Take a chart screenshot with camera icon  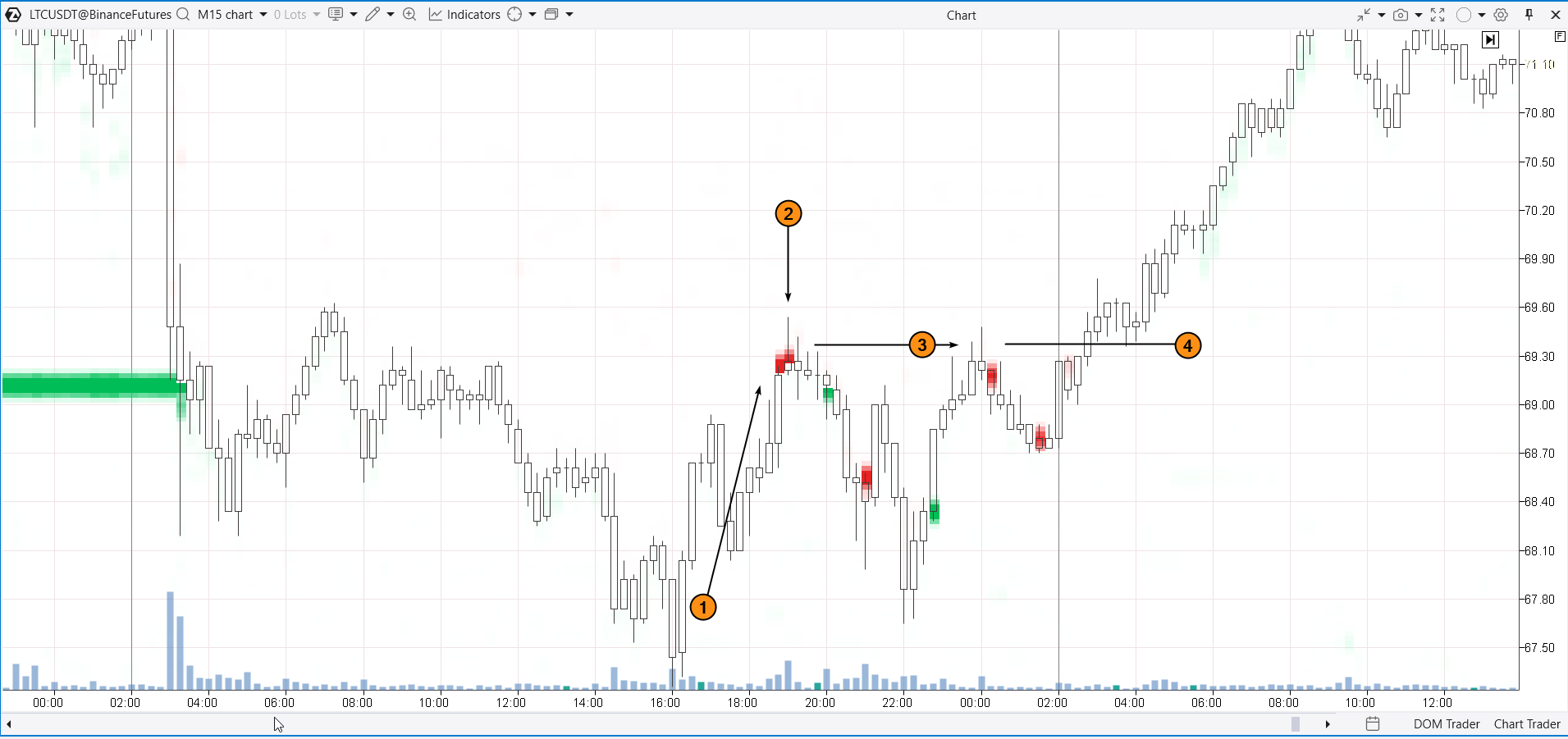(1401, 15)
